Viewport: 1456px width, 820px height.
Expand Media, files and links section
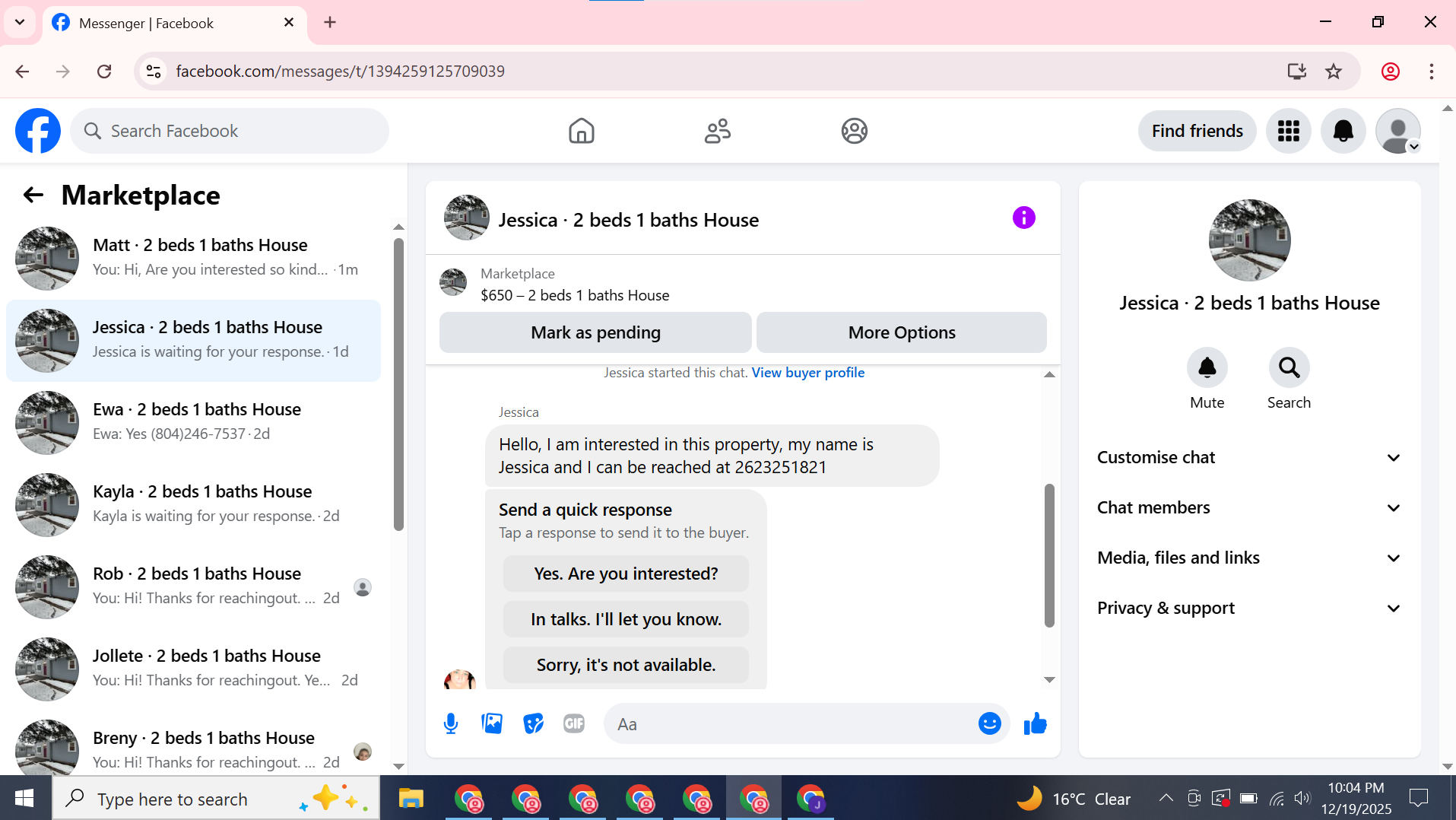(x=1249, y=558)
